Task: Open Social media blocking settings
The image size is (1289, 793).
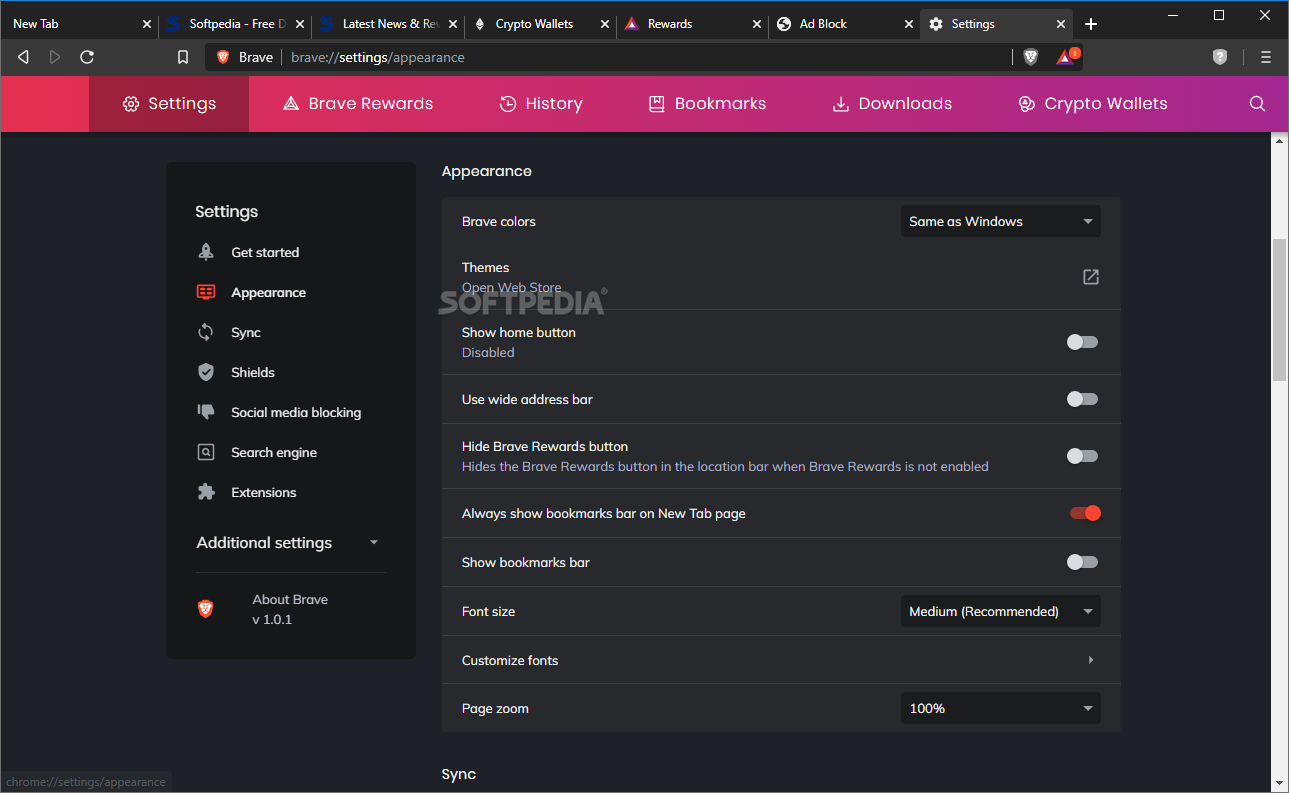Action: pos(296,412)
